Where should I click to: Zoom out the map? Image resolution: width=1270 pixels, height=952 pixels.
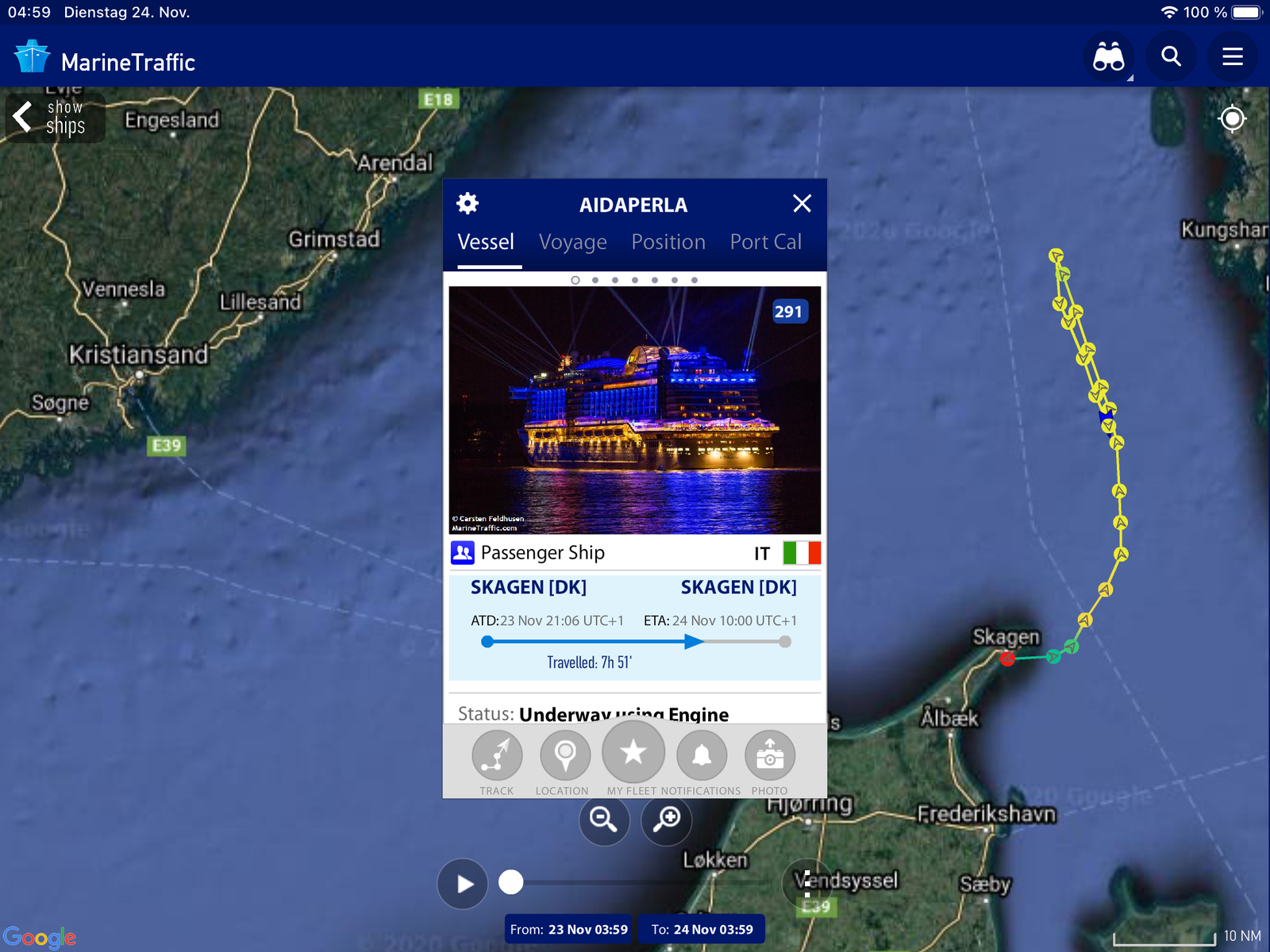pyautogui.click(x=604, y=820)
